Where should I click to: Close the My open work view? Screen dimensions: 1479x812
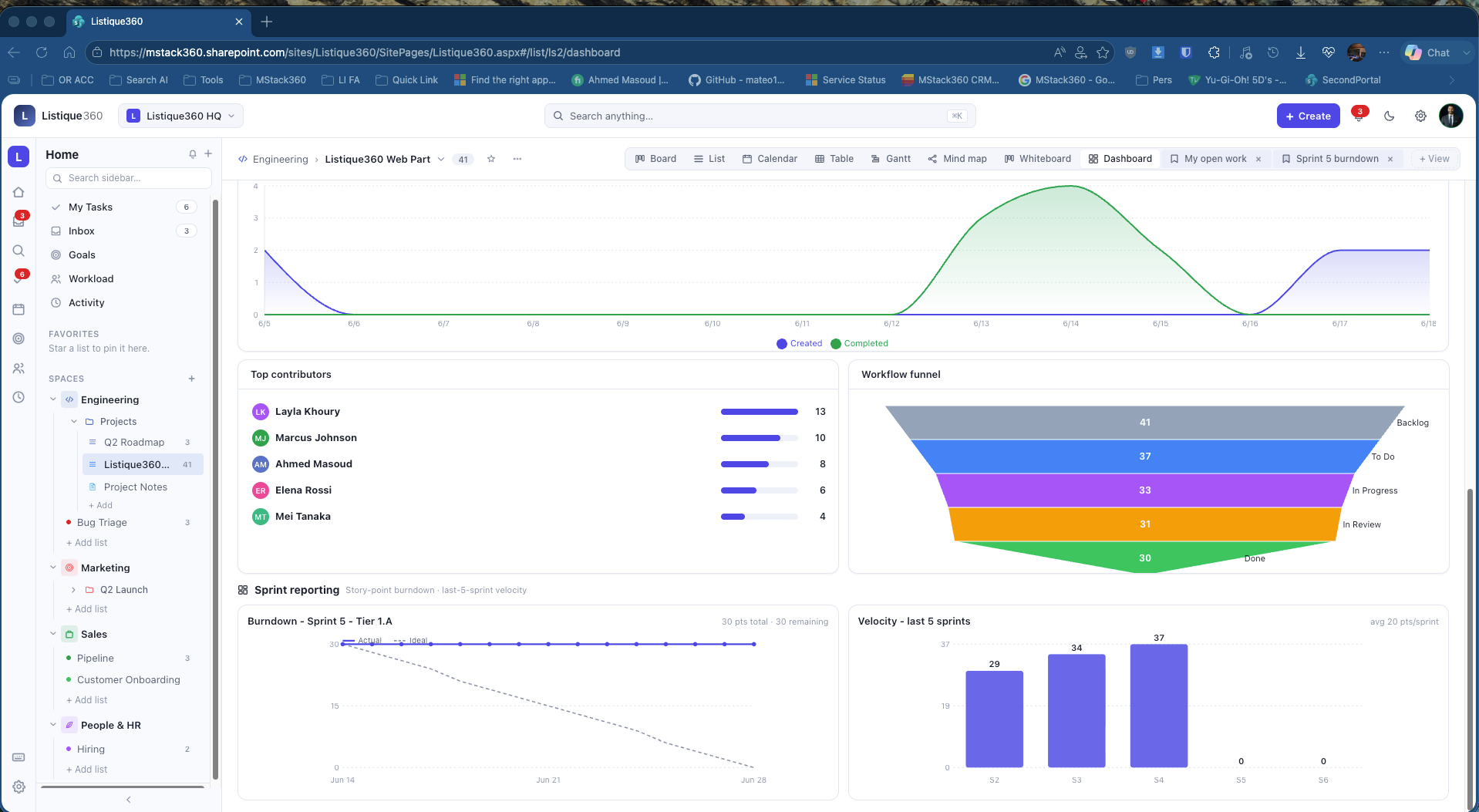tap(1258, 159)
